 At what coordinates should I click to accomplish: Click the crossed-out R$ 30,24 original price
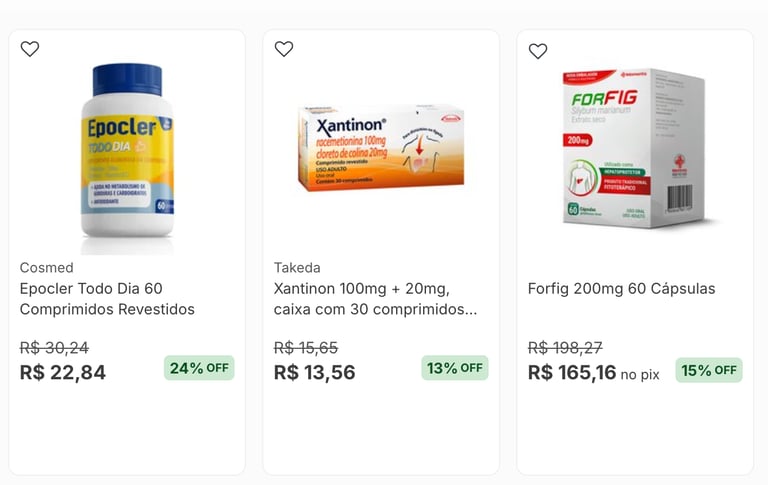coord(54,348)
